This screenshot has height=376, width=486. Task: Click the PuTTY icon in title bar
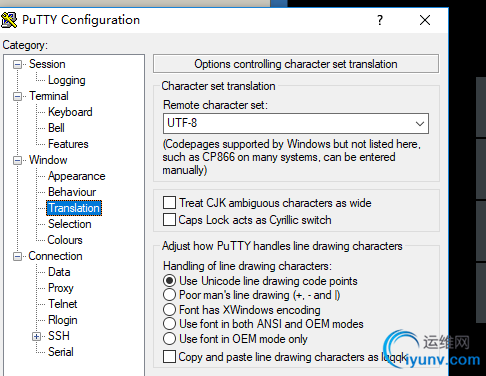tap(9, 20)
